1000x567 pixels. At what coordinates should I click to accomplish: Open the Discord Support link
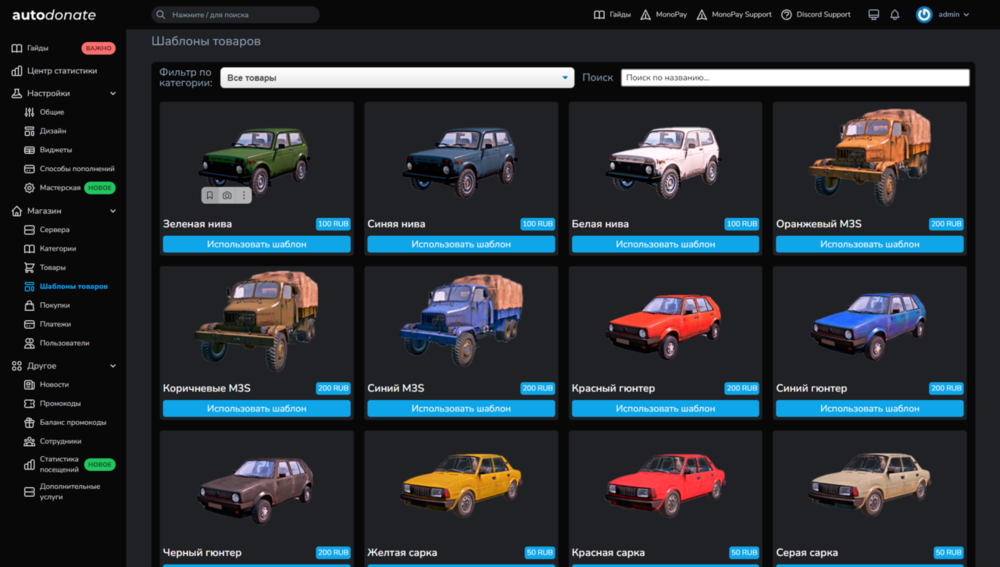[816, 15]
